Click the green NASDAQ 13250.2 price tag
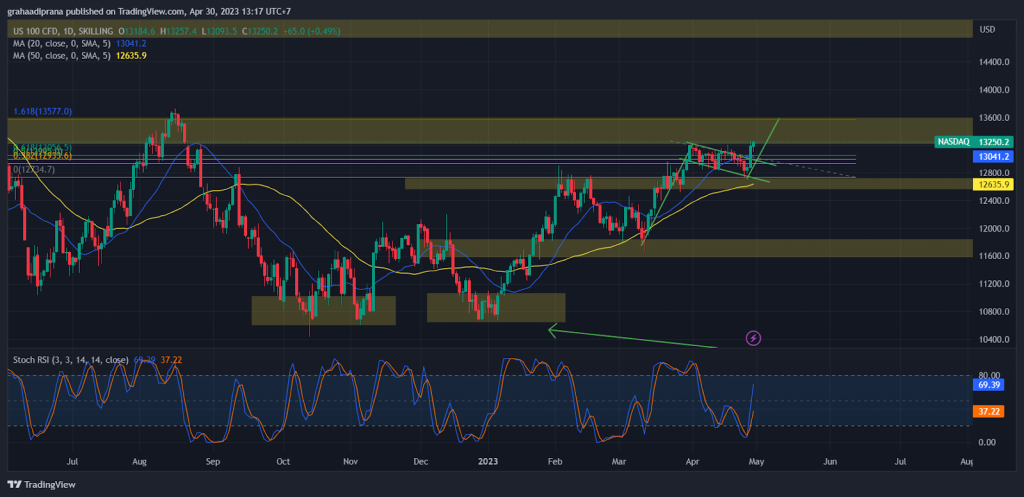Viewport: 1024px width, 497px height. (976, 141)
